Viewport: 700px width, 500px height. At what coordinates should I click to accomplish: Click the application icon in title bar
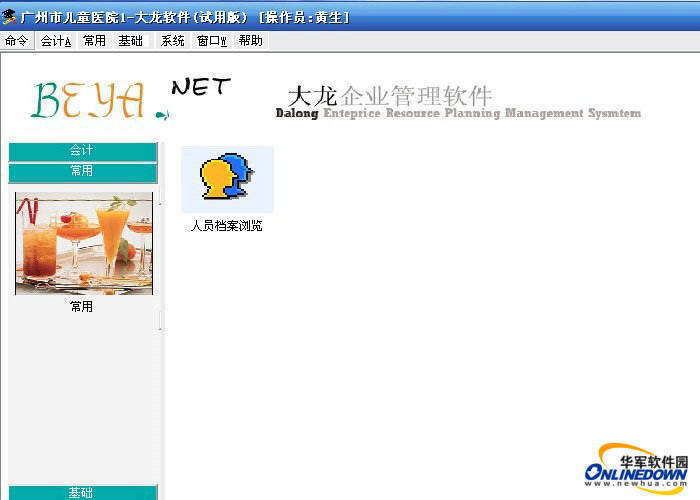click(8, 17)
